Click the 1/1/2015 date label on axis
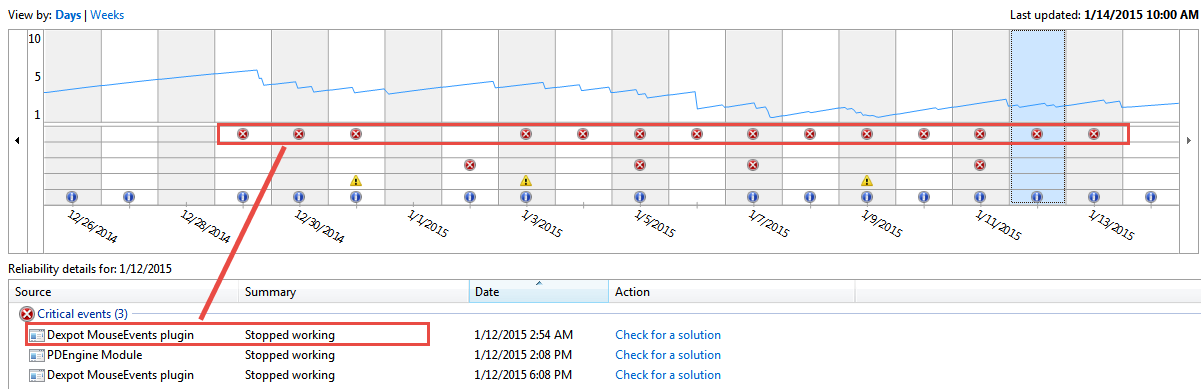This screenshot has width=1201, height=389. (x=427, y=222)
